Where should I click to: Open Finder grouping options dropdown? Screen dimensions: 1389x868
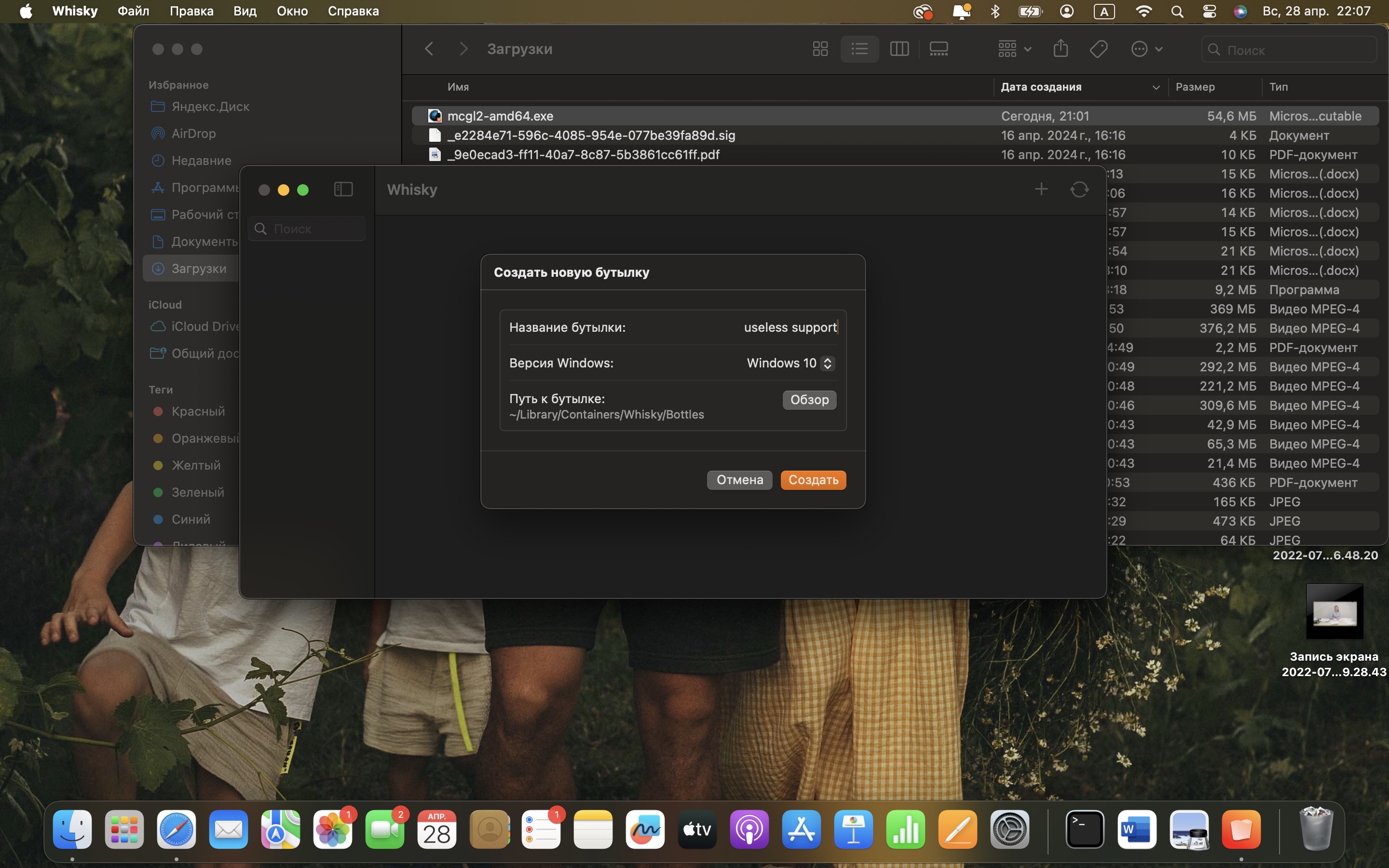click(1014, 49)
